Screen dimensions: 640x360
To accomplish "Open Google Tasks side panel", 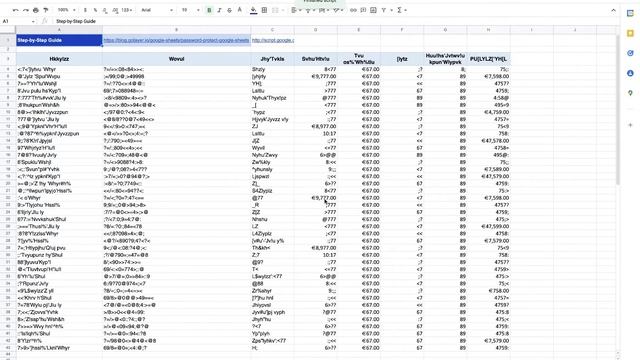I will coord(630,53).
